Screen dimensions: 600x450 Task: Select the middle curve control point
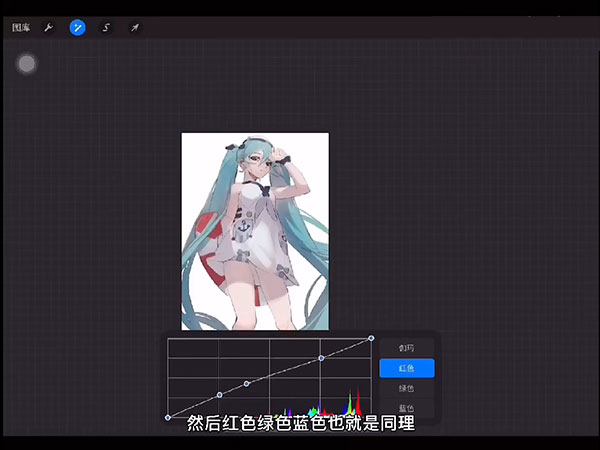pos(247,384)
